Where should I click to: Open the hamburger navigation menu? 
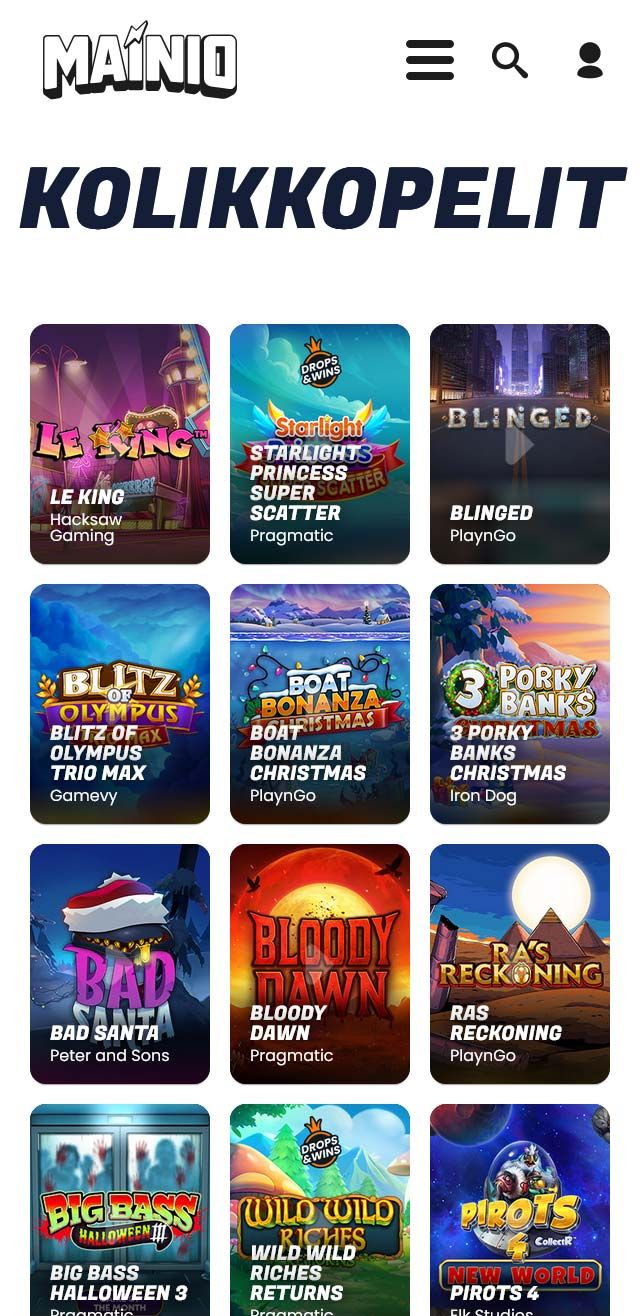coord(430,60)
